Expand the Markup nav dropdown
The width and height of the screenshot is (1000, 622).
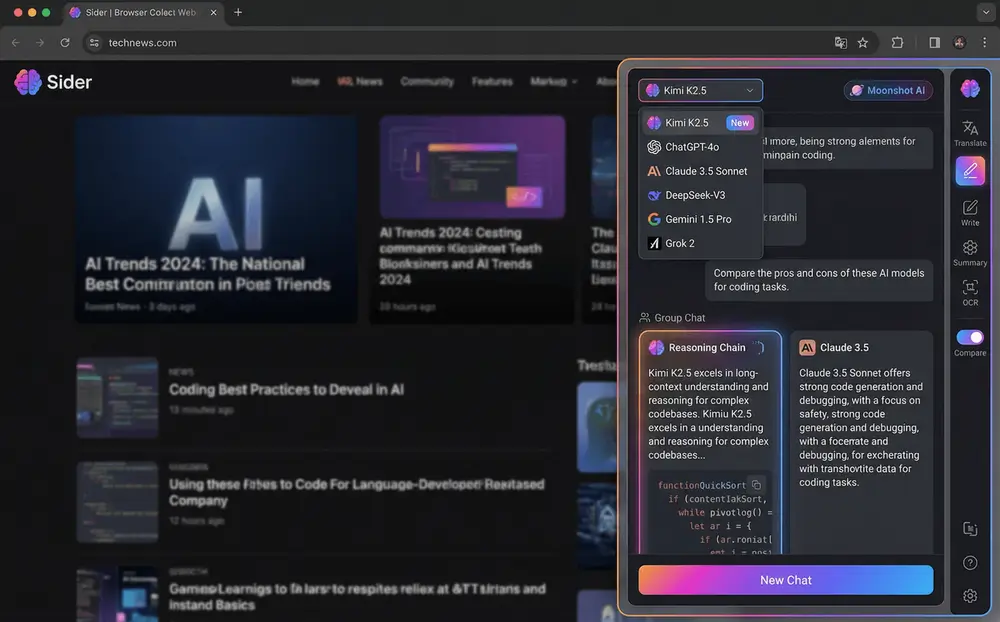pyautogui.click(x=554, y=81)
